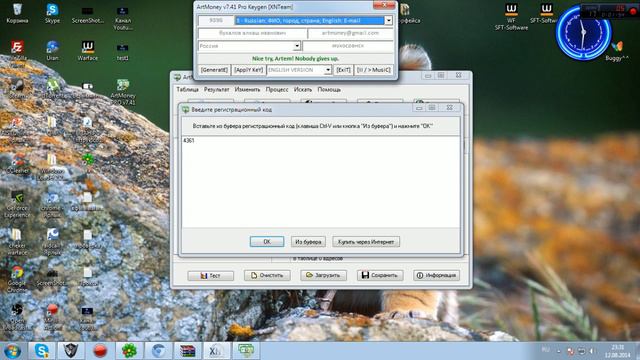Click the taskbar clock showing date
Screen dimensions: 640x360
[618, 351]
